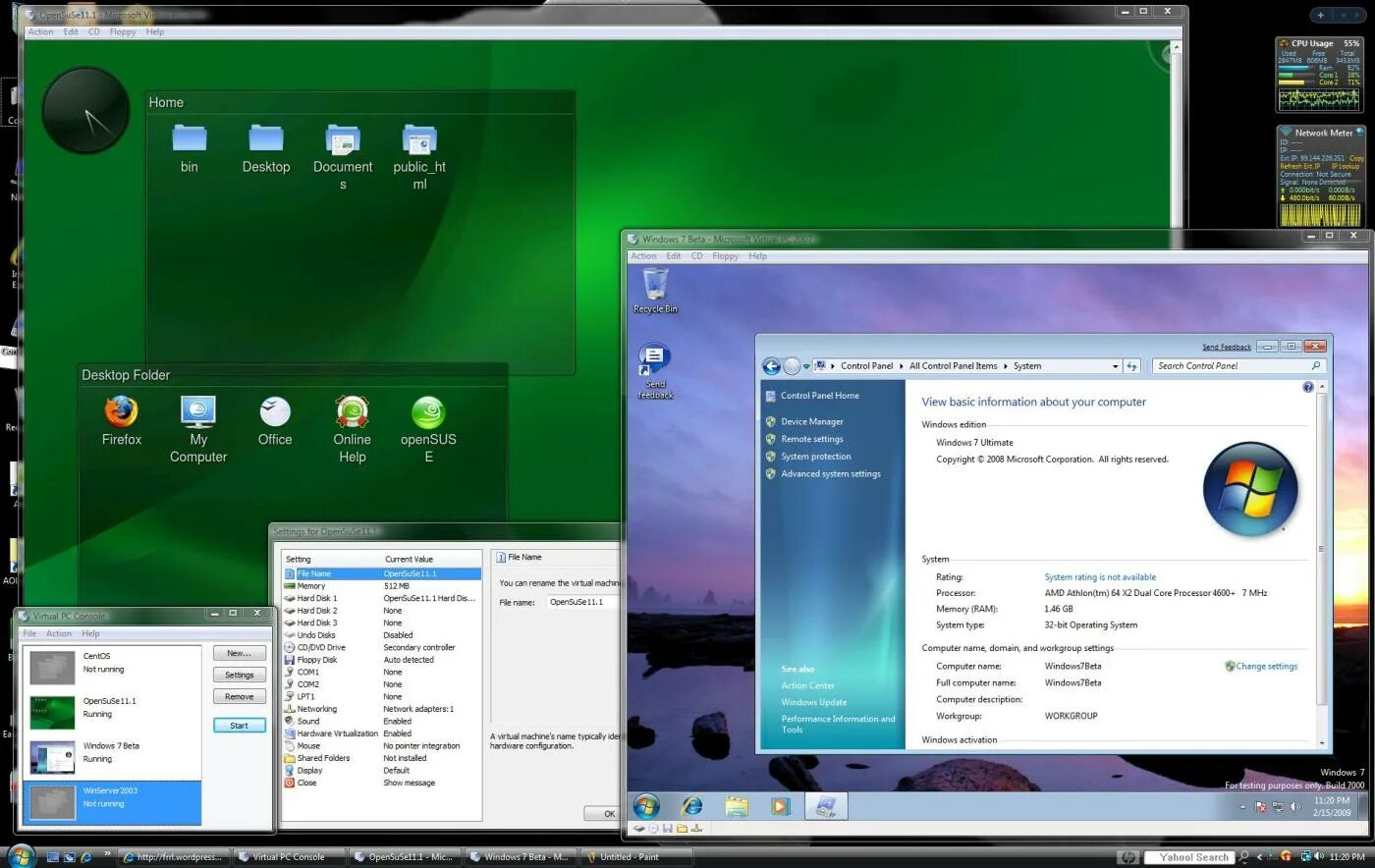Select the WinServer2003 virtual machine
Screen dimensions: 1375x868
tap(112, 802)
